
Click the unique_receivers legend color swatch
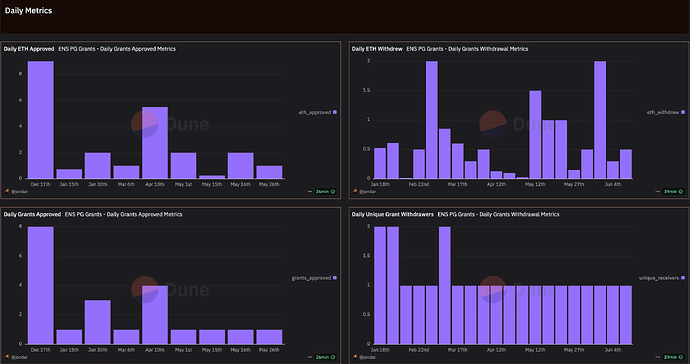[683, 278]
